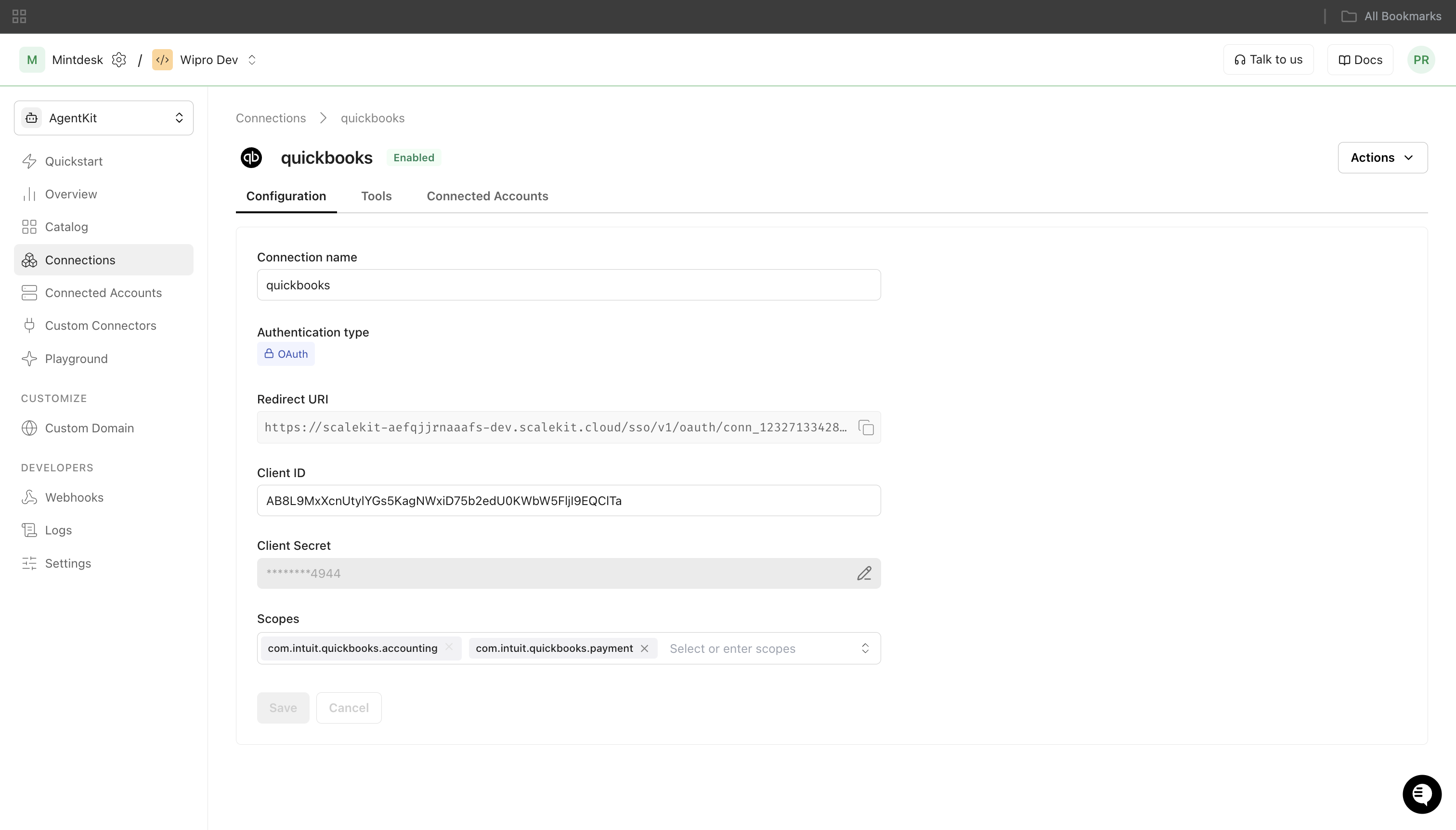1456x830 pixels.
Task: Click the AgentKit robot icon
Action: (32, 118)
